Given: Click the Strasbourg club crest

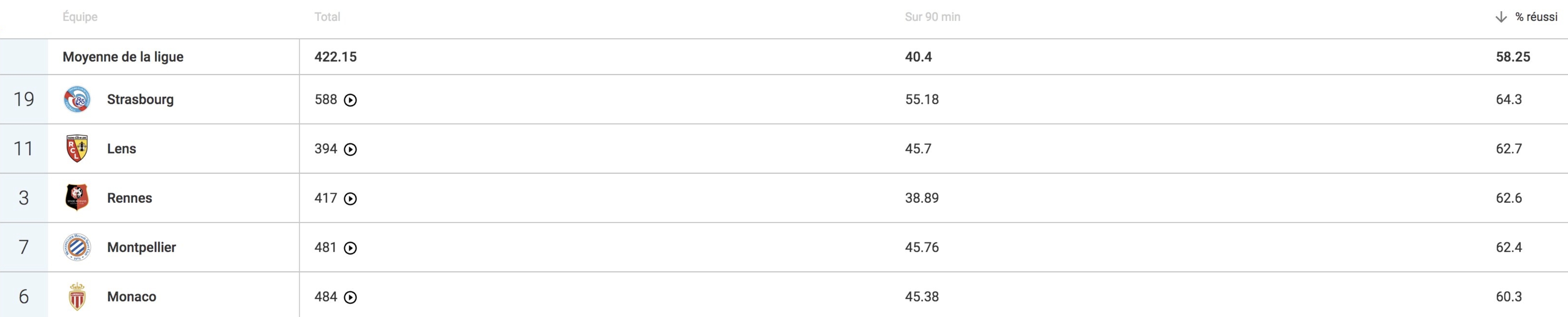Looking at the screenshot, I should [77, 99].
